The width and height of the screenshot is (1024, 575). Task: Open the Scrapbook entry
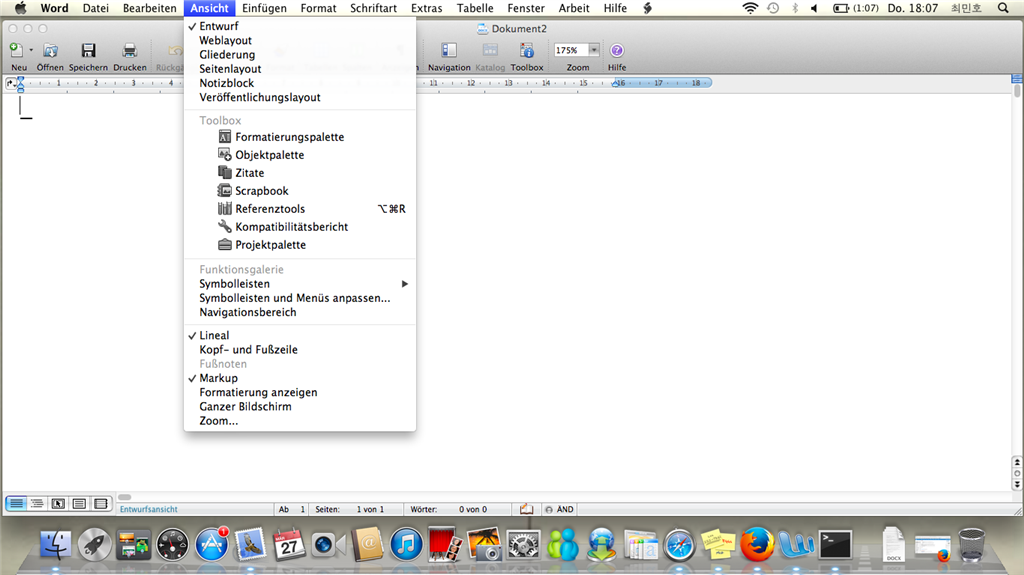[261, 191]
